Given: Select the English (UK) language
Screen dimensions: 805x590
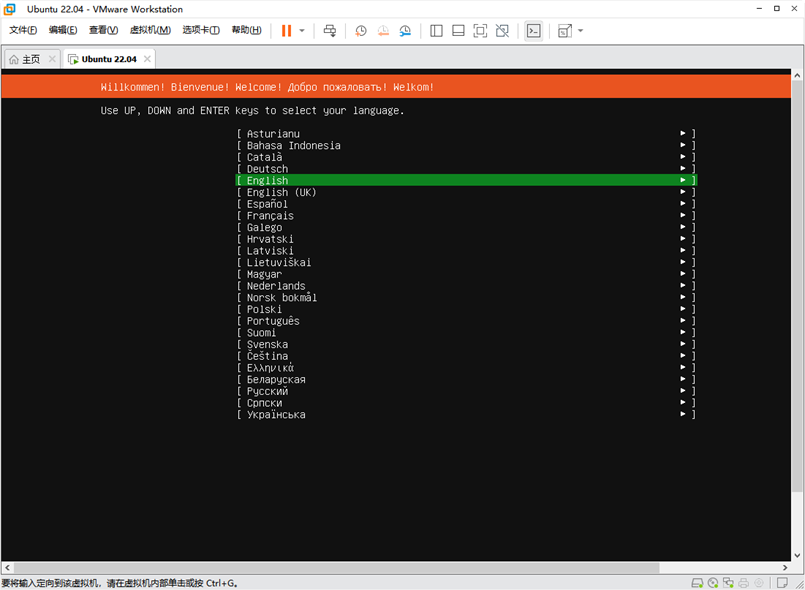Looking at the screenshot, I should click(x=466, y=192).
